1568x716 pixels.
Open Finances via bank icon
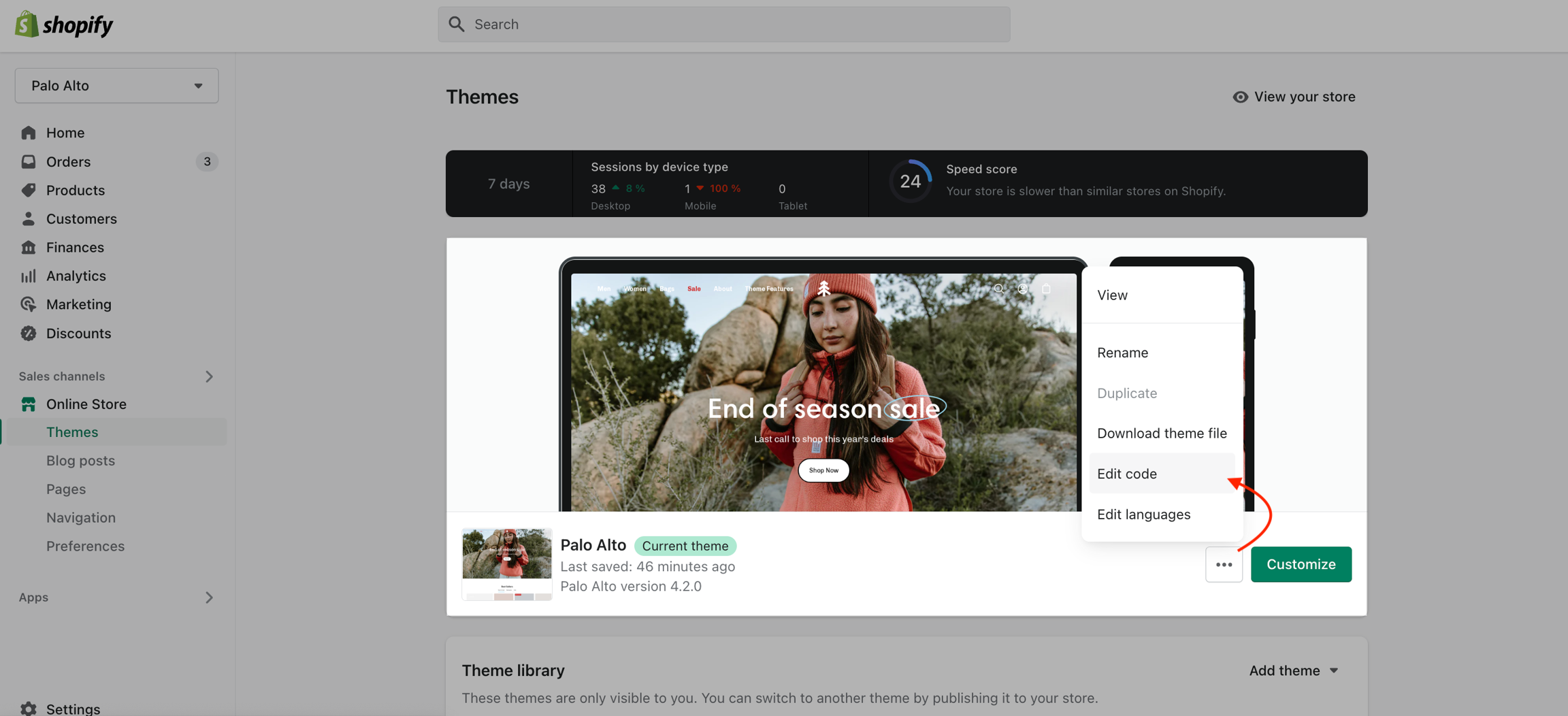[28, 247]
